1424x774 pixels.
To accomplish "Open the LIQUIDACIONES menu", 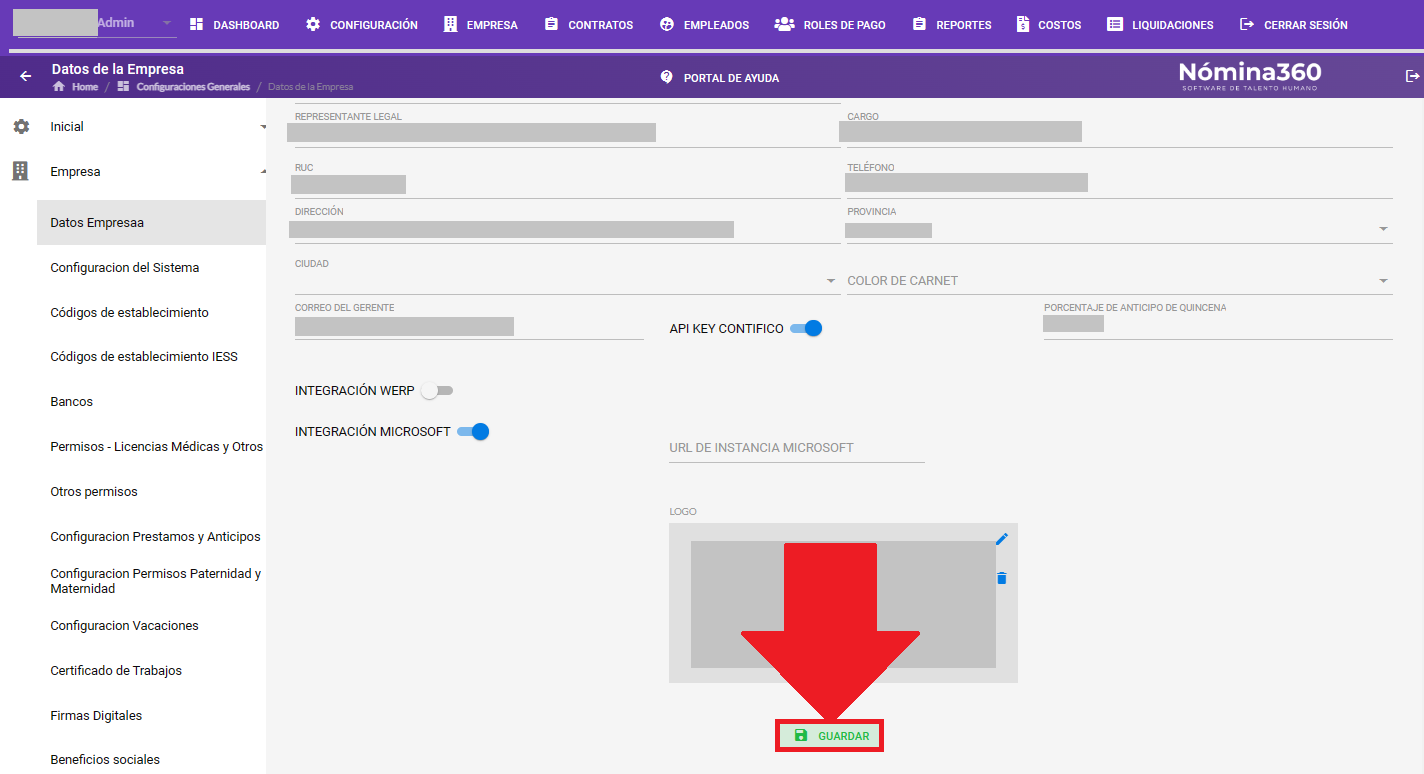I will [x=1160, y=25].
